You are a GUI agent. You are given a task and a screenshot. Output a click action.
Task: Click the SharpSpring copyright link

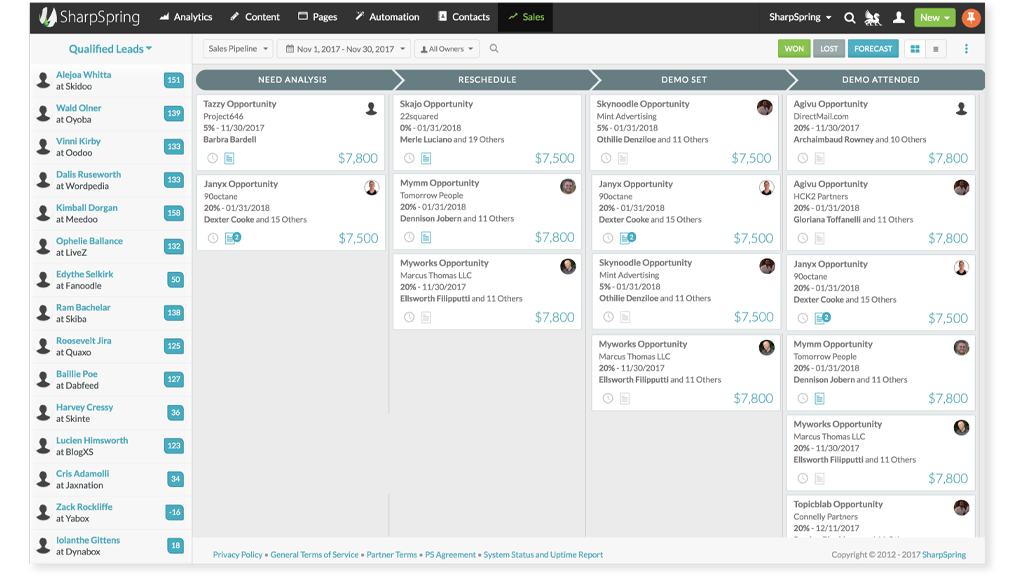944,554
